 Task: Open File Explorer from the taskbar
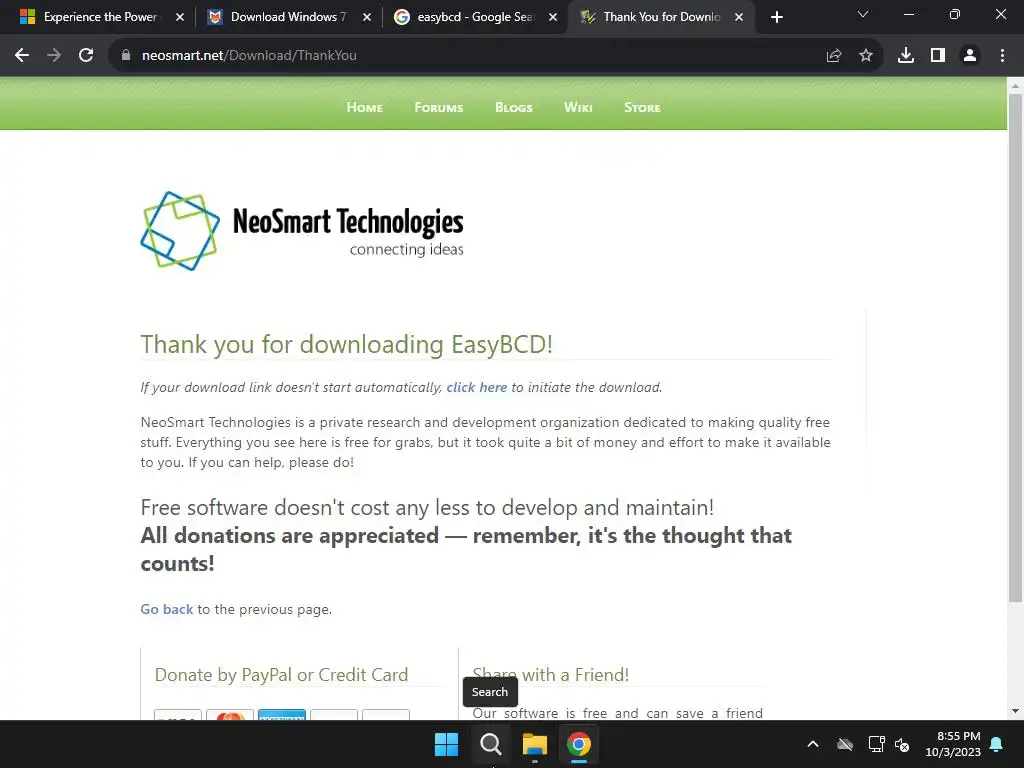point(534,744)
